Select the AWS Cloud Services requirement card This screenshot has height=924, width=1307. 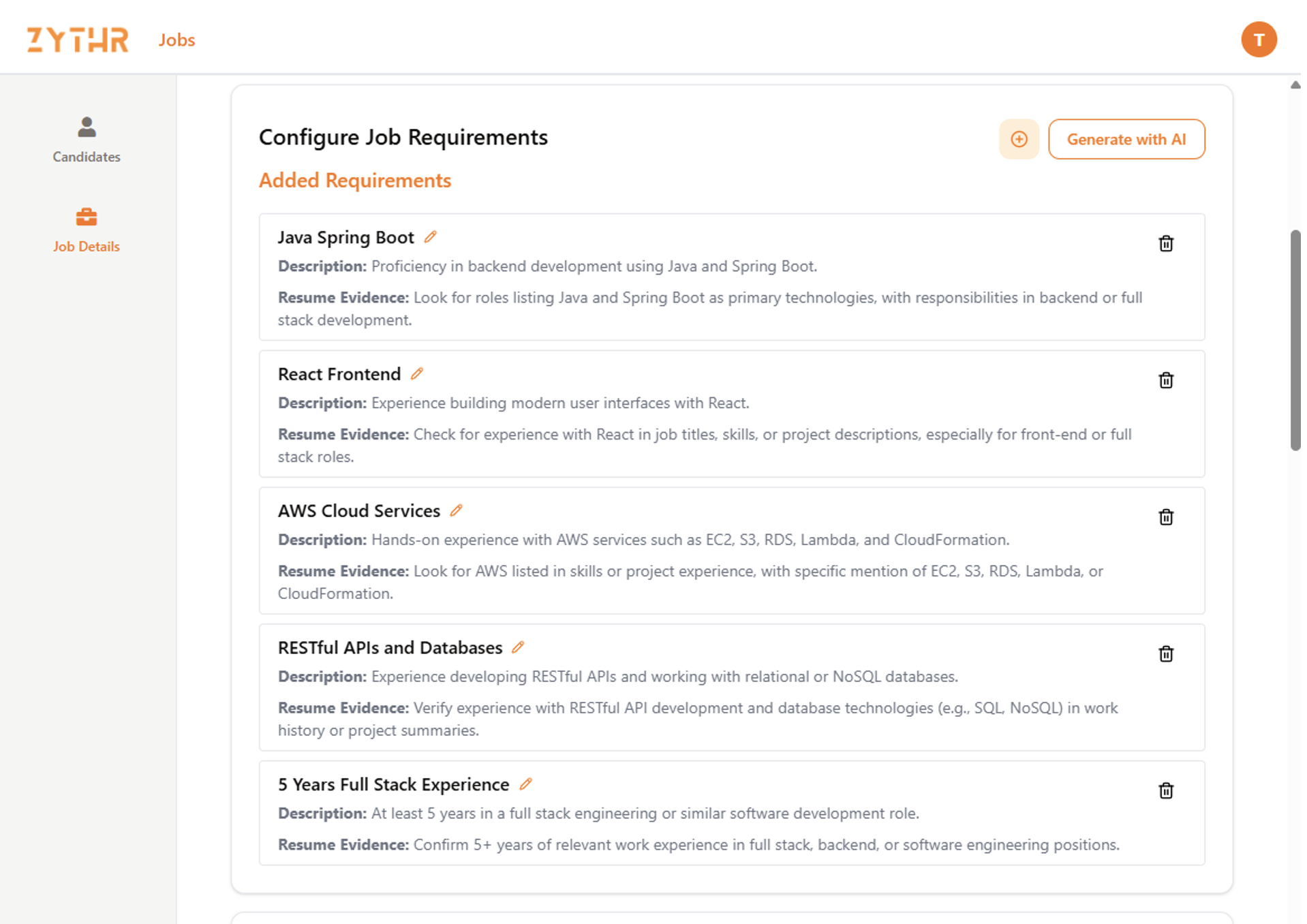(731, 551)
